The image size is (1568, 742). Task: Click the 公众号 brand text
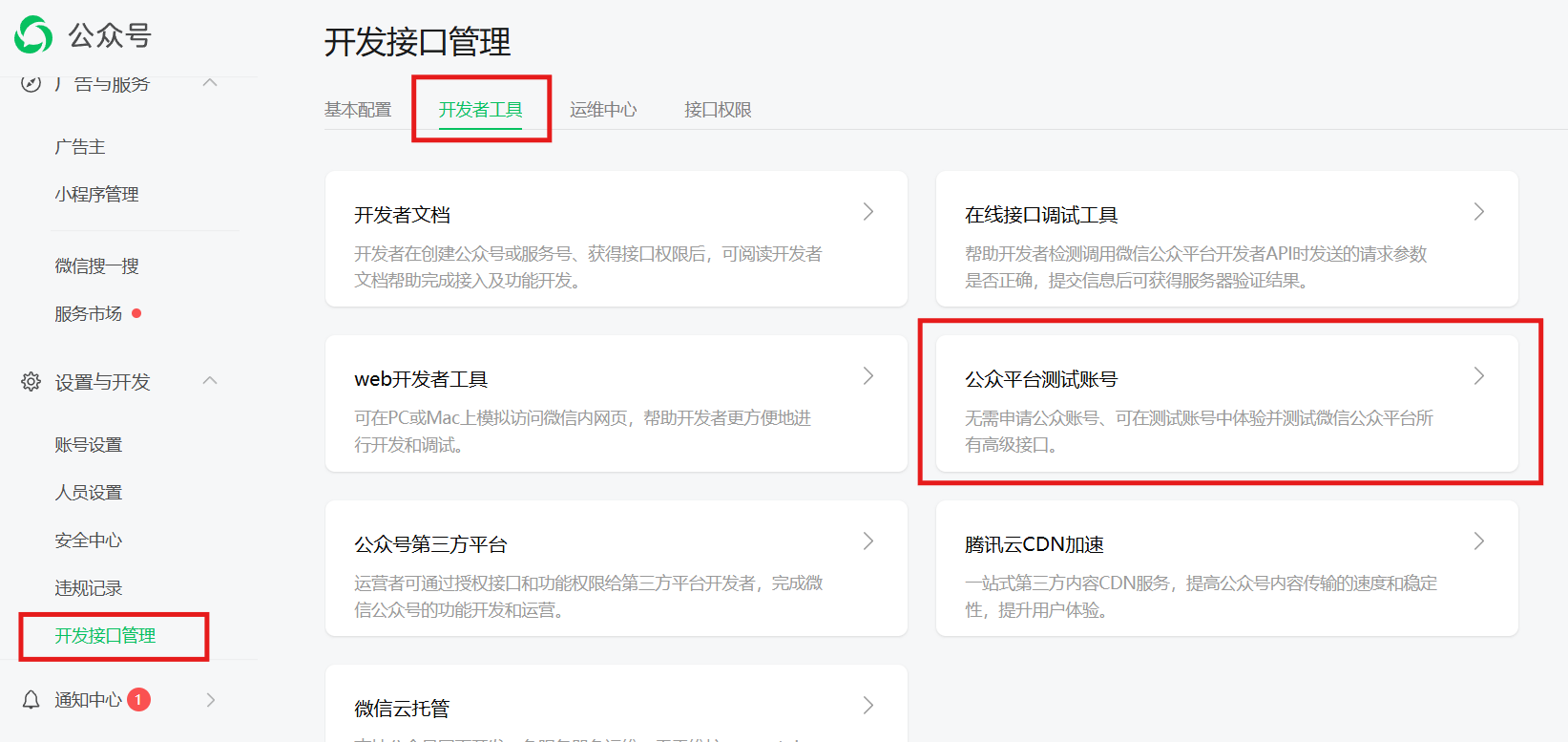110,36
